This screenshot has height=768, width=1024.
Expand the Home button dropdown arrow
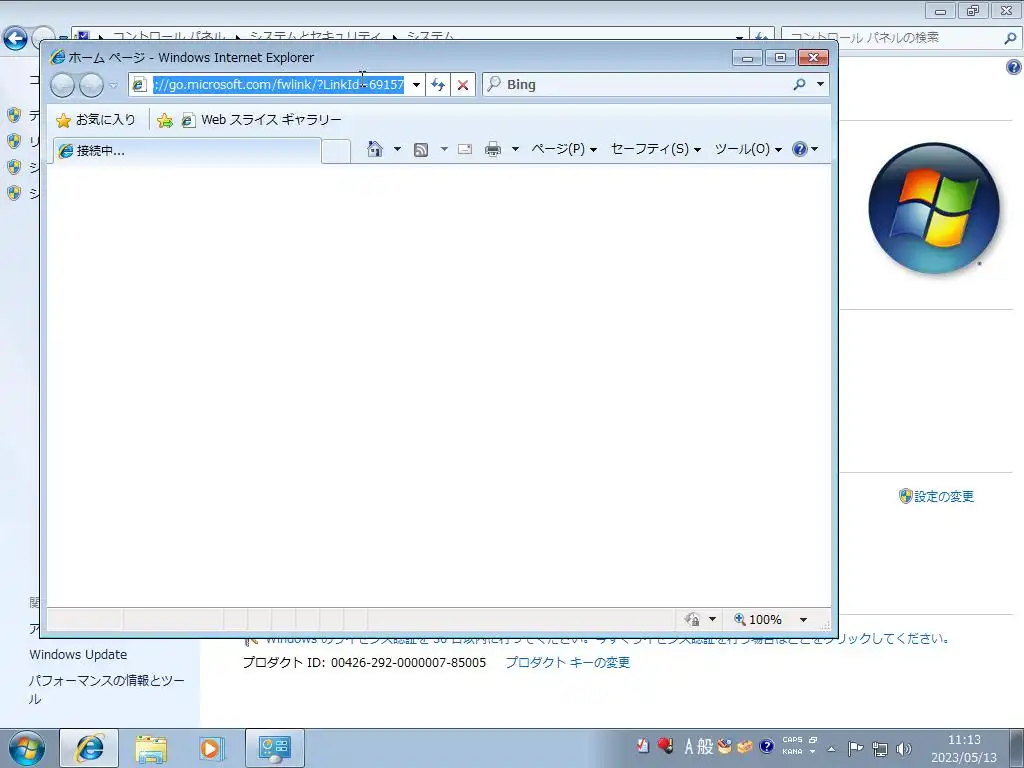tap(396, 149)
